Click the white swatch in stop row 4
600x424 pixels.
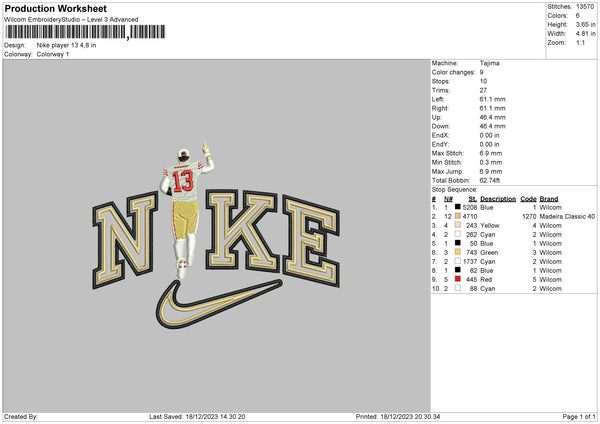coord(458,234)
